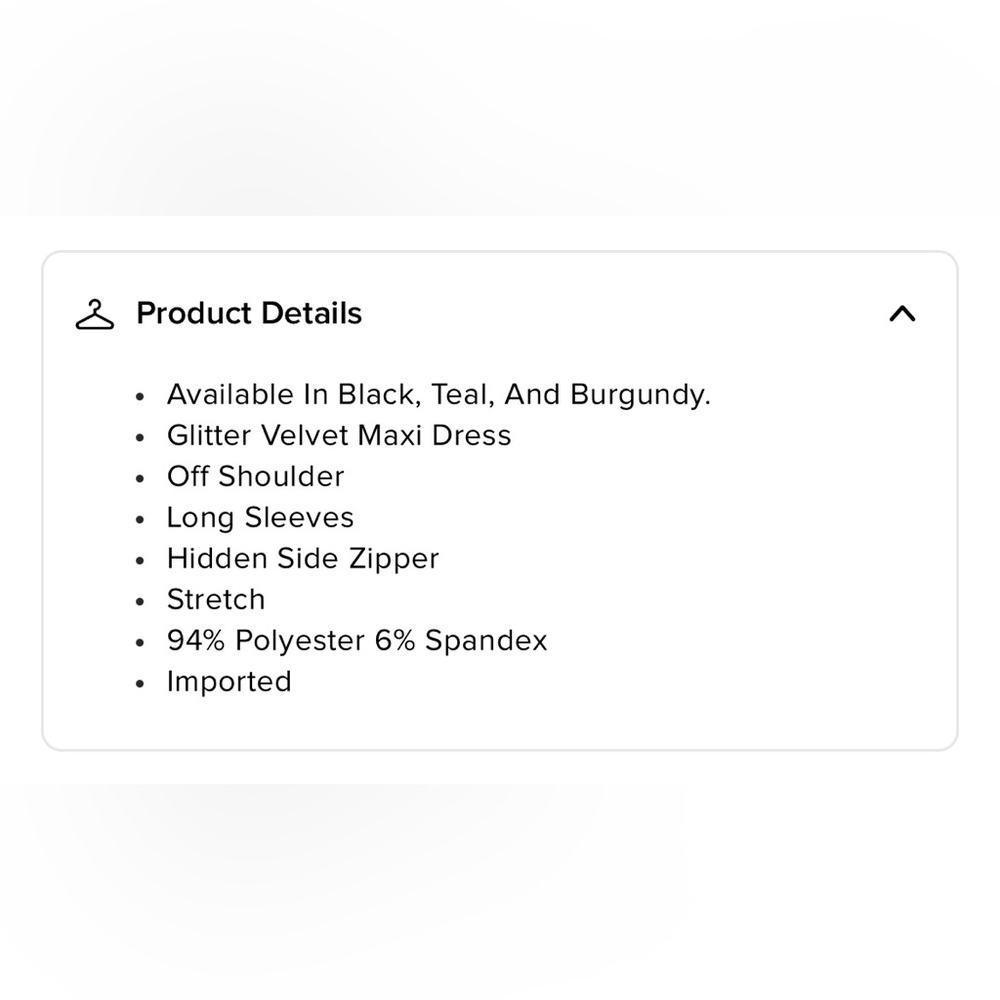Click the word 'Spandex' in the fabric line
The height and width of the screenshot is (1000, 1000).
[x=487, y=641]
